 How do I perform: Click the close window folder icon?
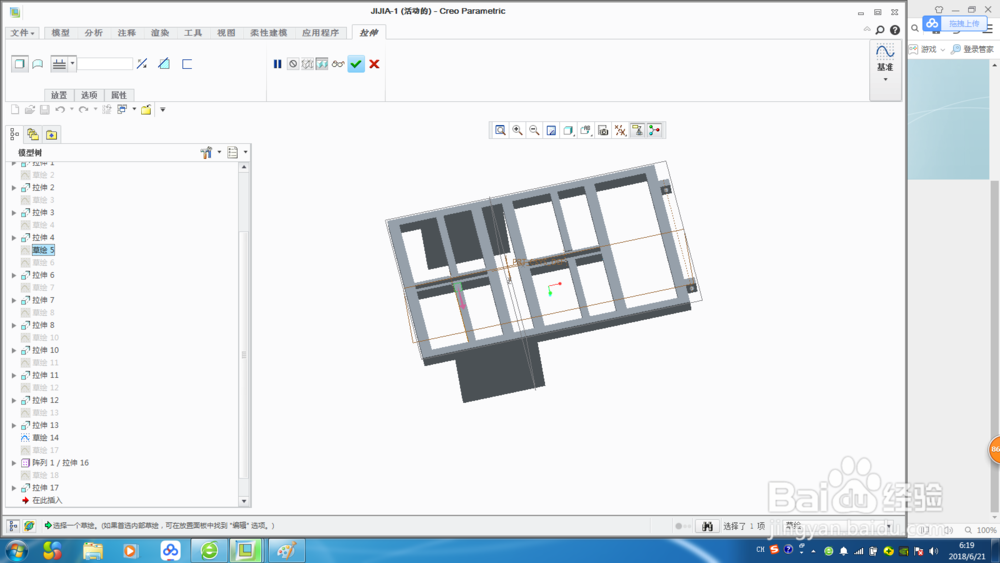146,110
